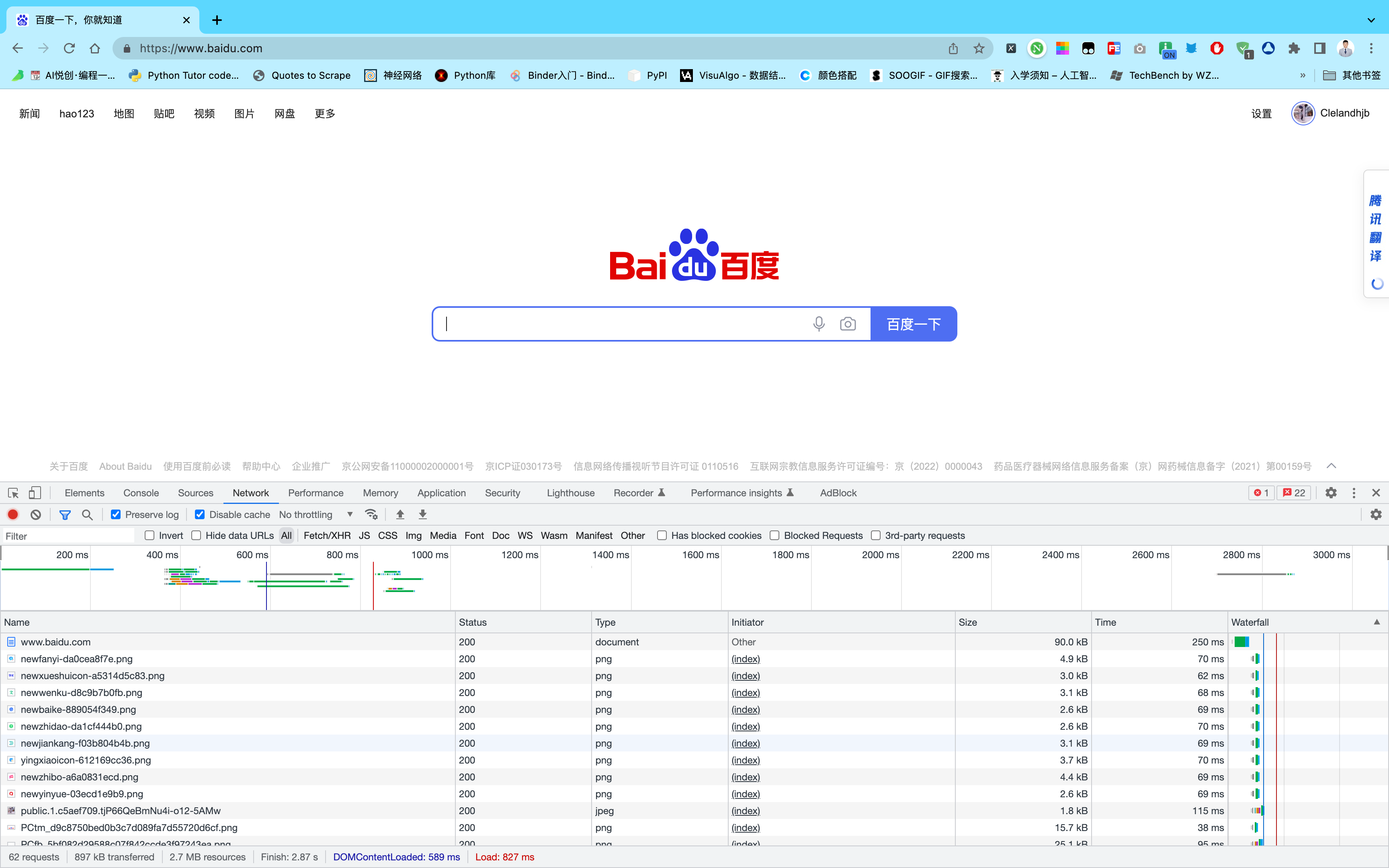
Task: Click the red AdBlock extension icon
Action: point(1217,48)
